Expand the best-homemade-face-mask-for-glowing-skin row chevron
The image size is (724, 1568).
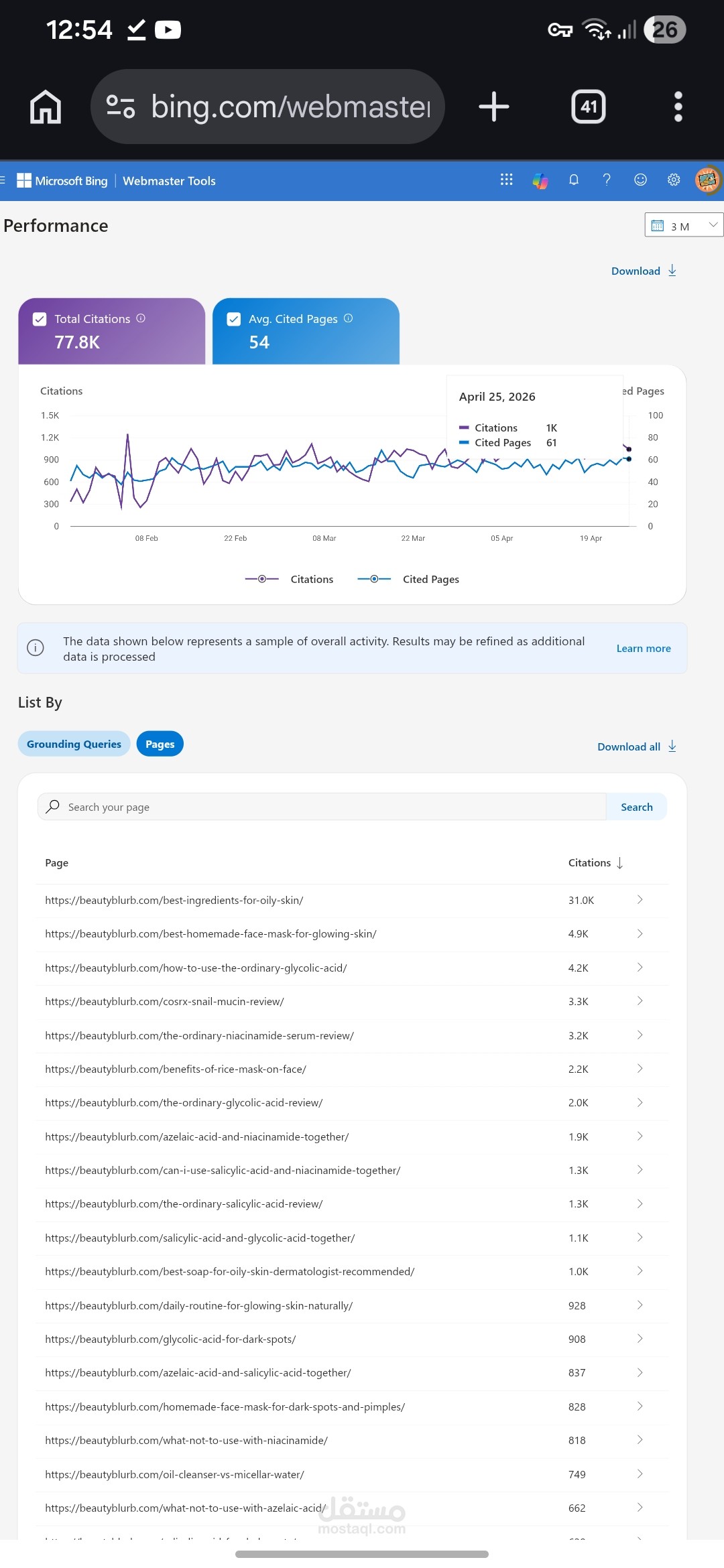(x=640, y=933)
